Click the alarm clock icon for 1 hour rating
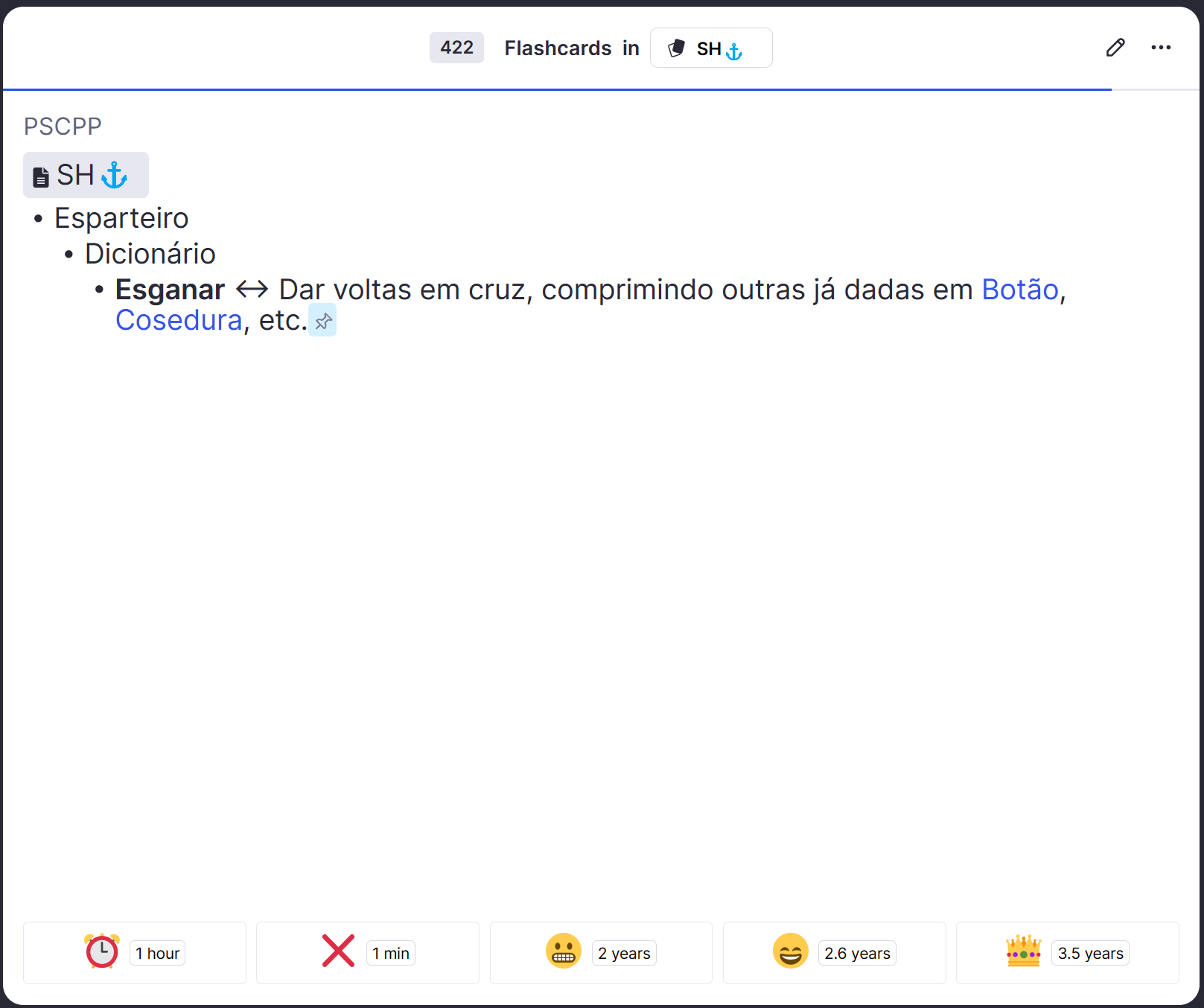 [x=102, y=951]
